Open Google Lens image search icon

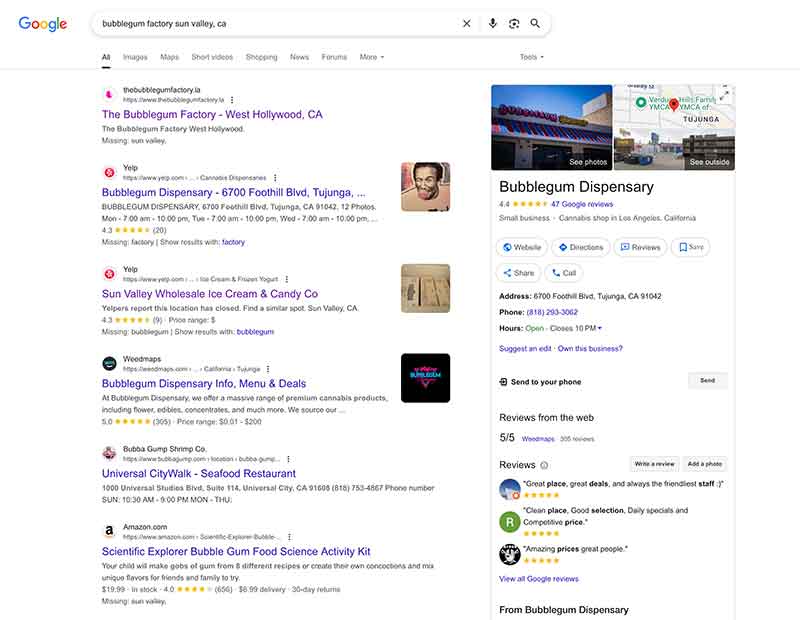point(514,23)
